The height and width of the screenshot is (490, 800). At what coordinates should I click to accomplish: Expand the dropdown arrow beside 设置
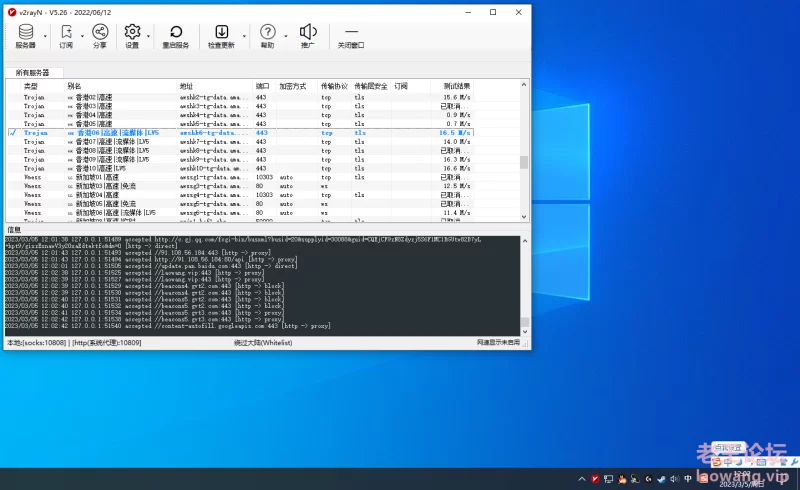(x=148, y=36)
